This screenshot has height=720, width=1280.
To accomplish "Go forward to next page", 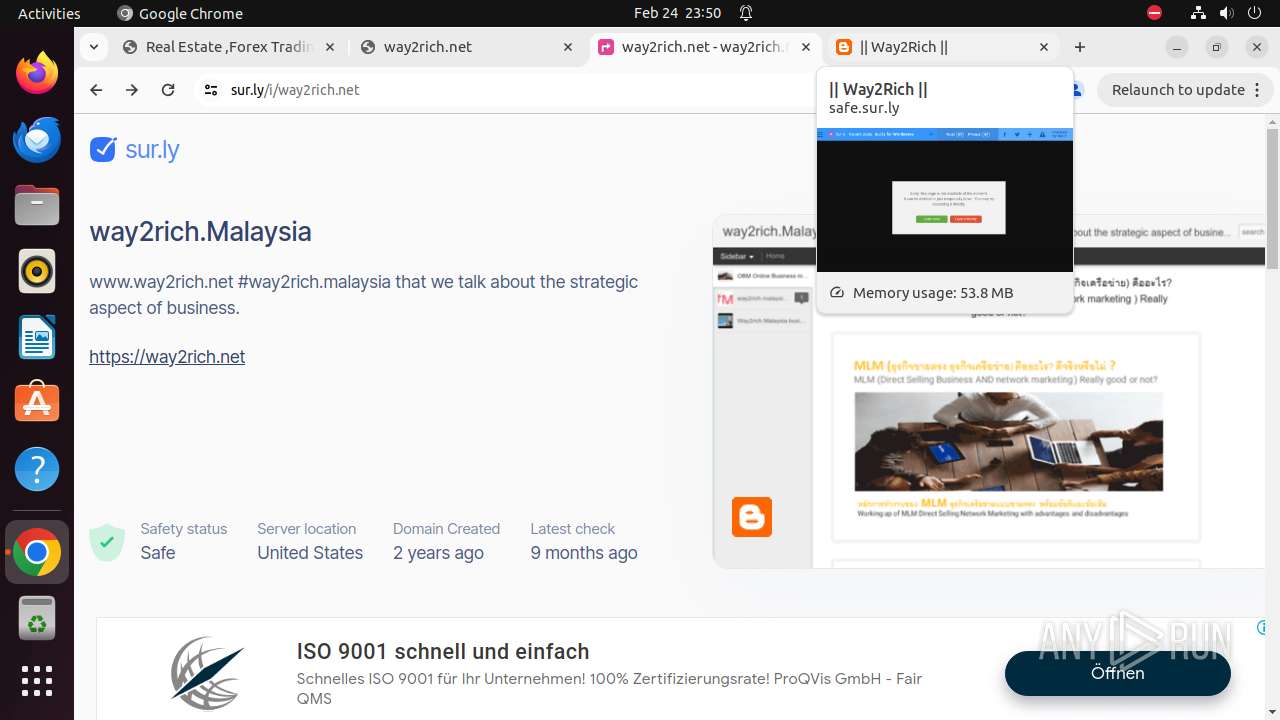I will tap(132, 90).
